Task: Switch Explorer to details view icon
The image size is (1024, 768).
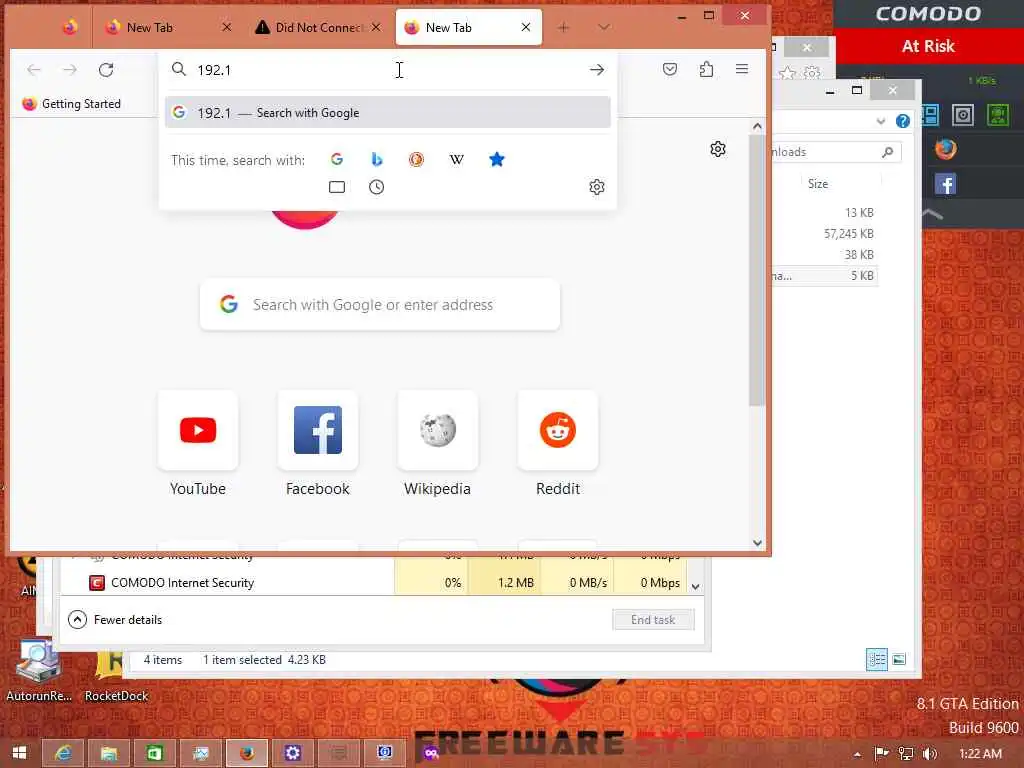Action: tap(876, 660)
